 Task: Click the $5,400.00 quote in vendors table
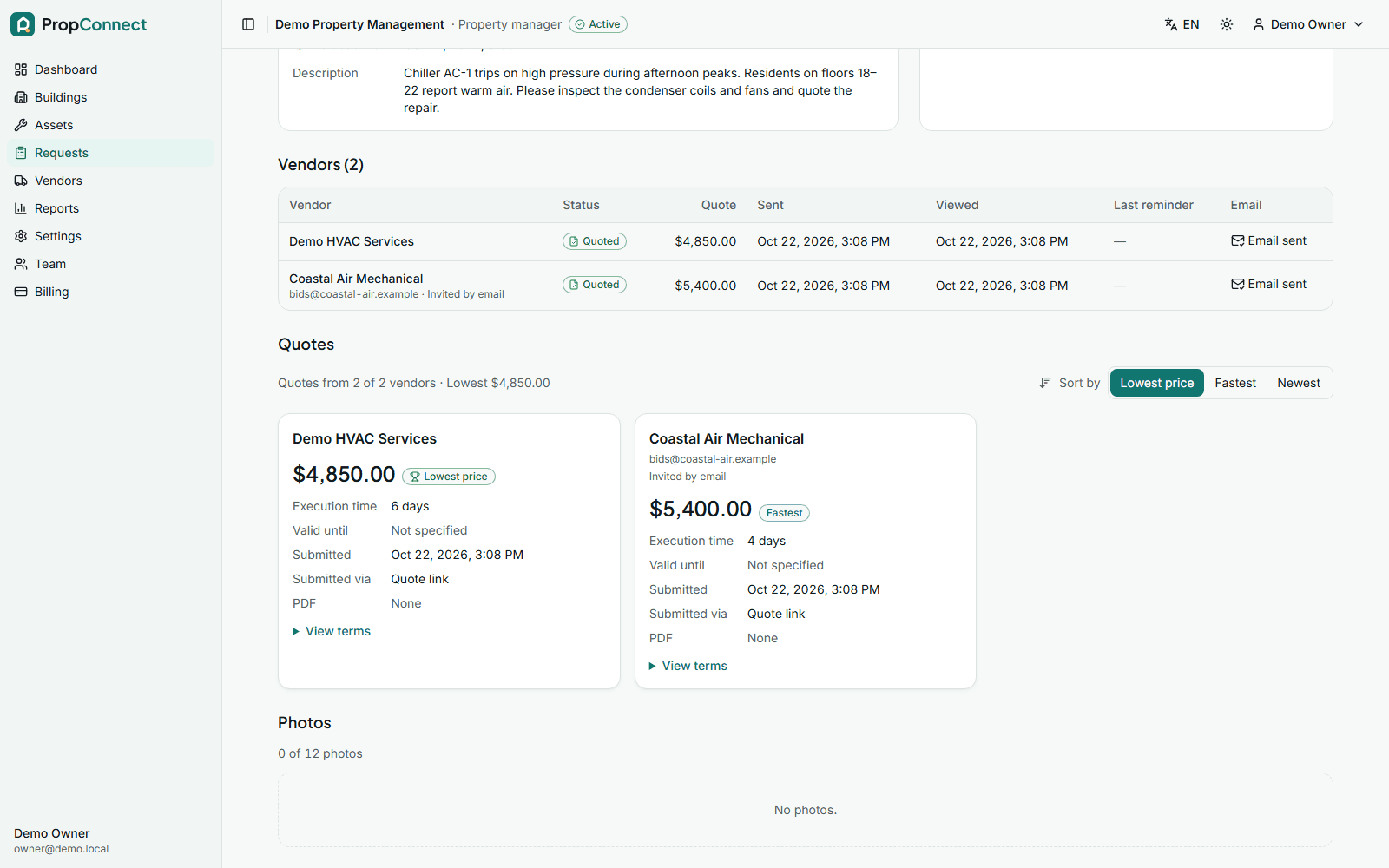(x=705, y=286)
